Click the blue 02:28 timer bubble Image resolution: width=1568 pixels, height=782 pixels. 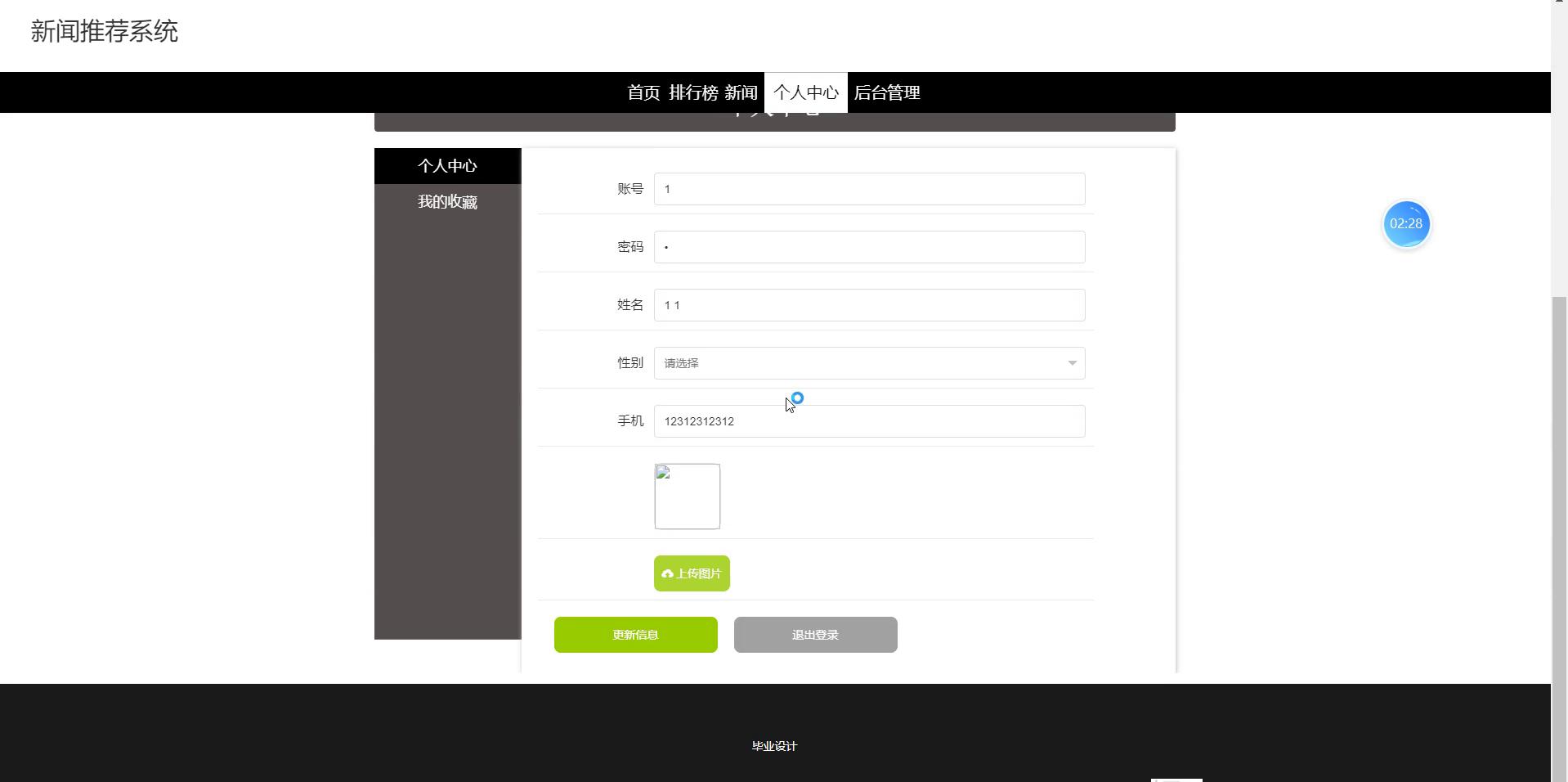tap(1405, 223)
